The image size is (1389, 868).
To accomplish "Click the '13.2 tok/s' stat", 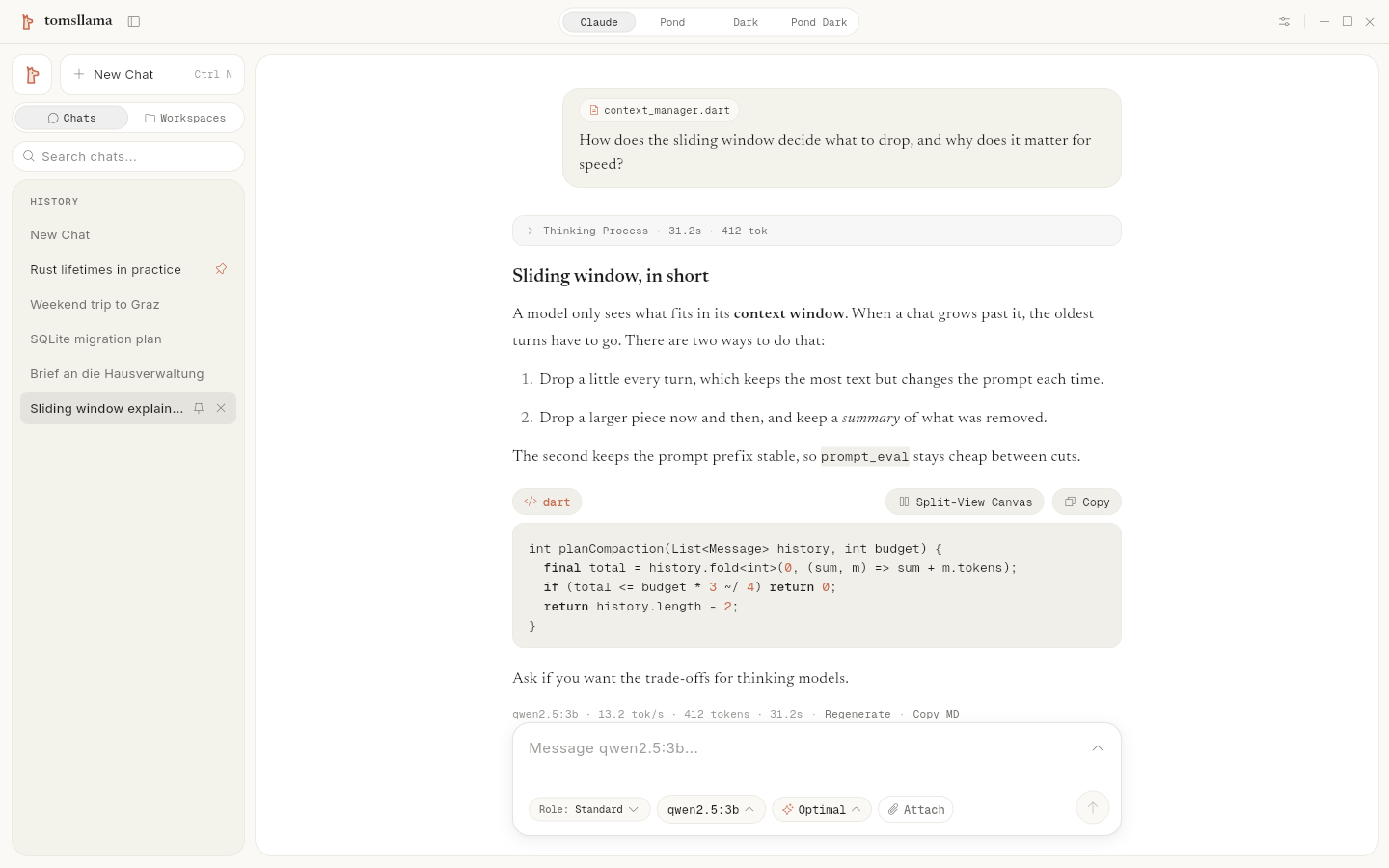I will click(x=631, y=714).
